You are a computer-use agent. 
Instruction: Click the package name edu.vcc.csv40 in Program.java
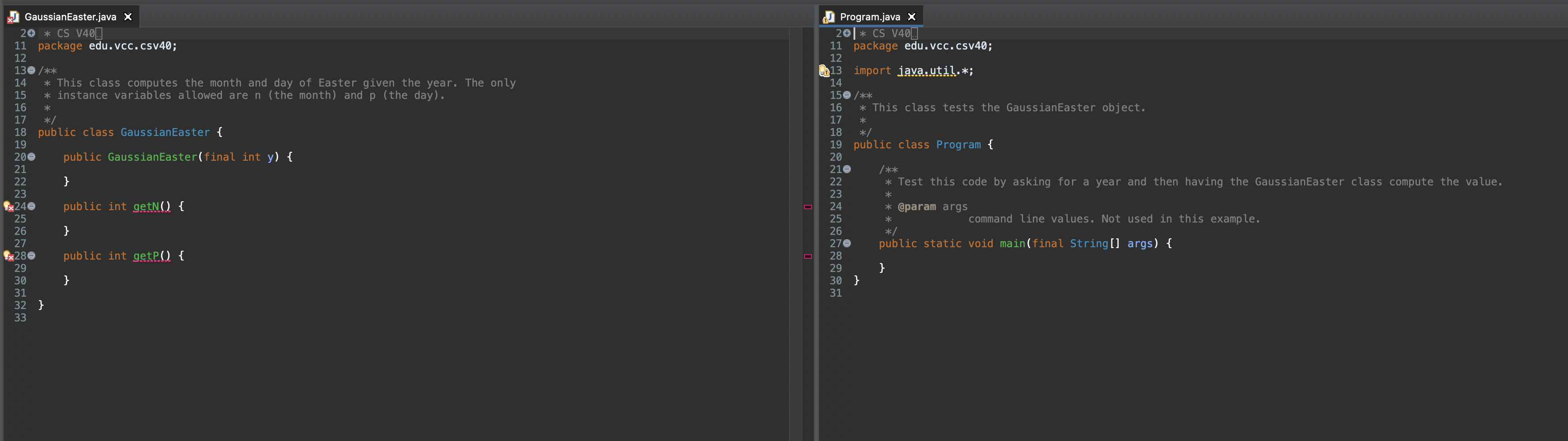tap(945, 45)
